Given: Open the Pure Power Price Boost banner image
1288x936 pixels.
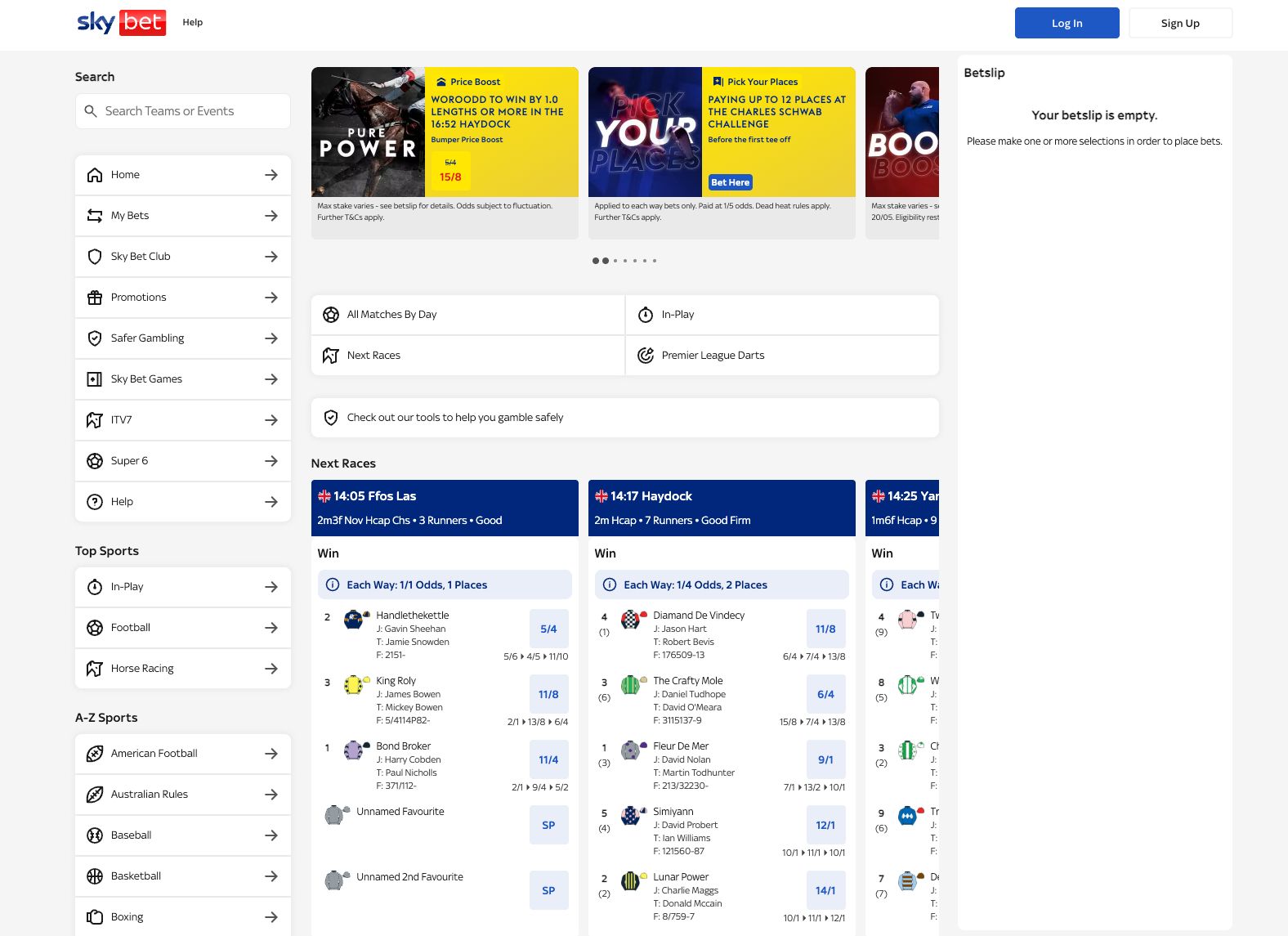Looking at the screenshot, I should (368, 132).
